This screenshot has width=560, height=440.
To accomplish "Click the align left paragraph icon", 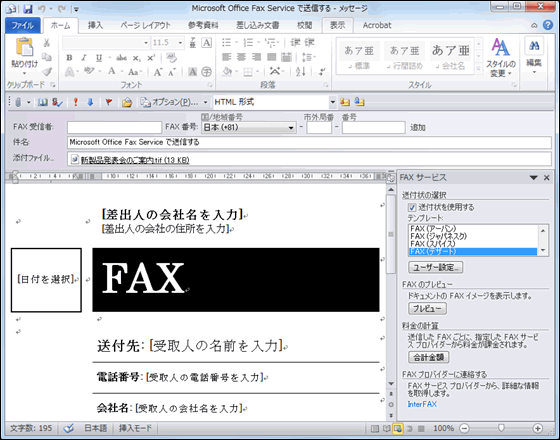I will pos(226,57).
